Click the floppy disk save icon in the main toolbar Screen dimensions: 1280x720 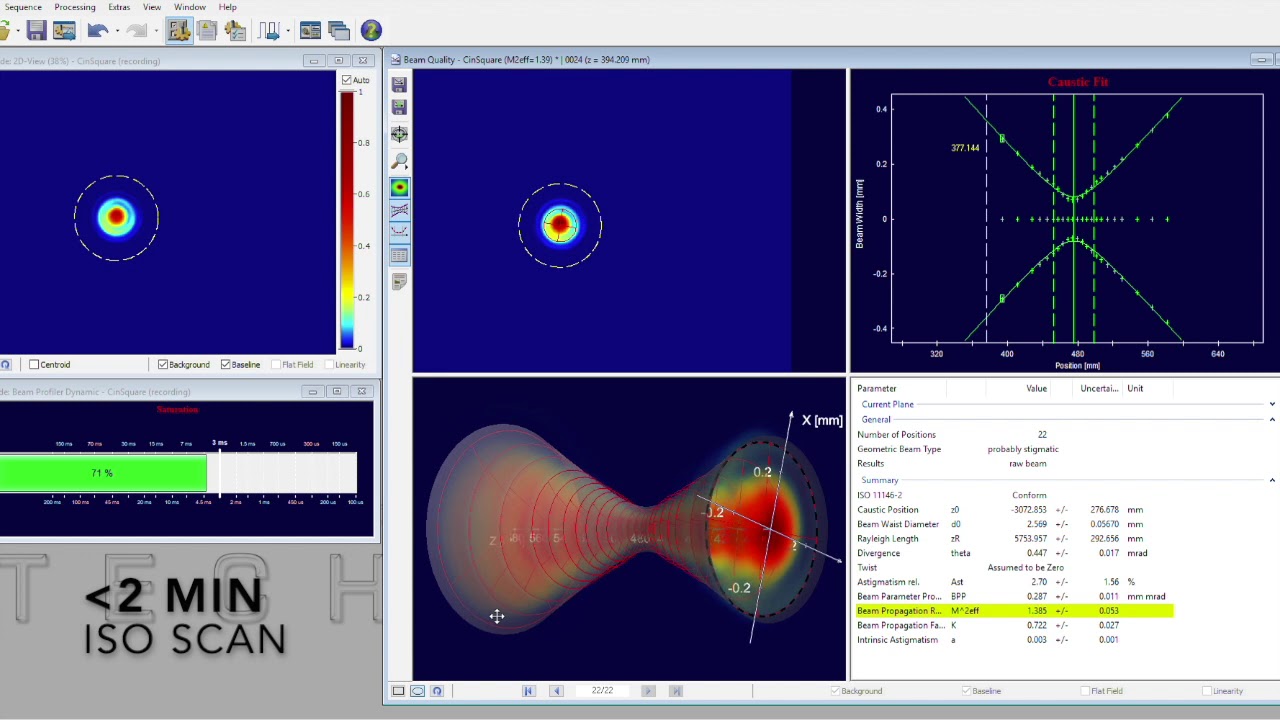[x=36, y=31]
